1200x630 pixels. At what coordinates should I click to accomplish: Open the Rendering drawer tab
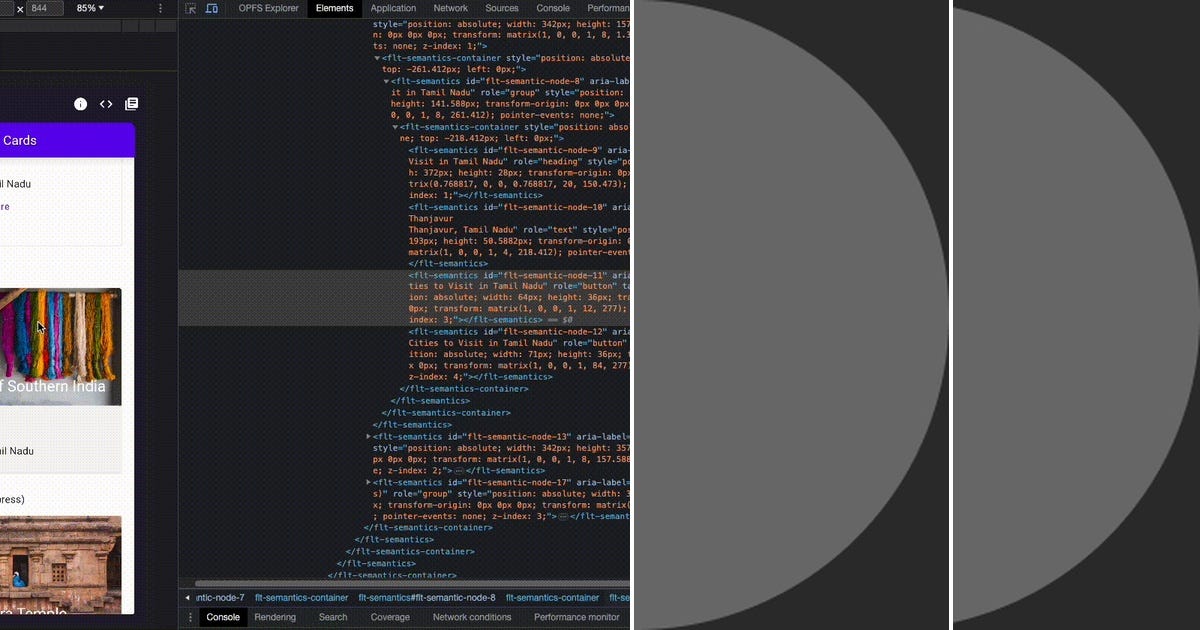coord(274,617)
